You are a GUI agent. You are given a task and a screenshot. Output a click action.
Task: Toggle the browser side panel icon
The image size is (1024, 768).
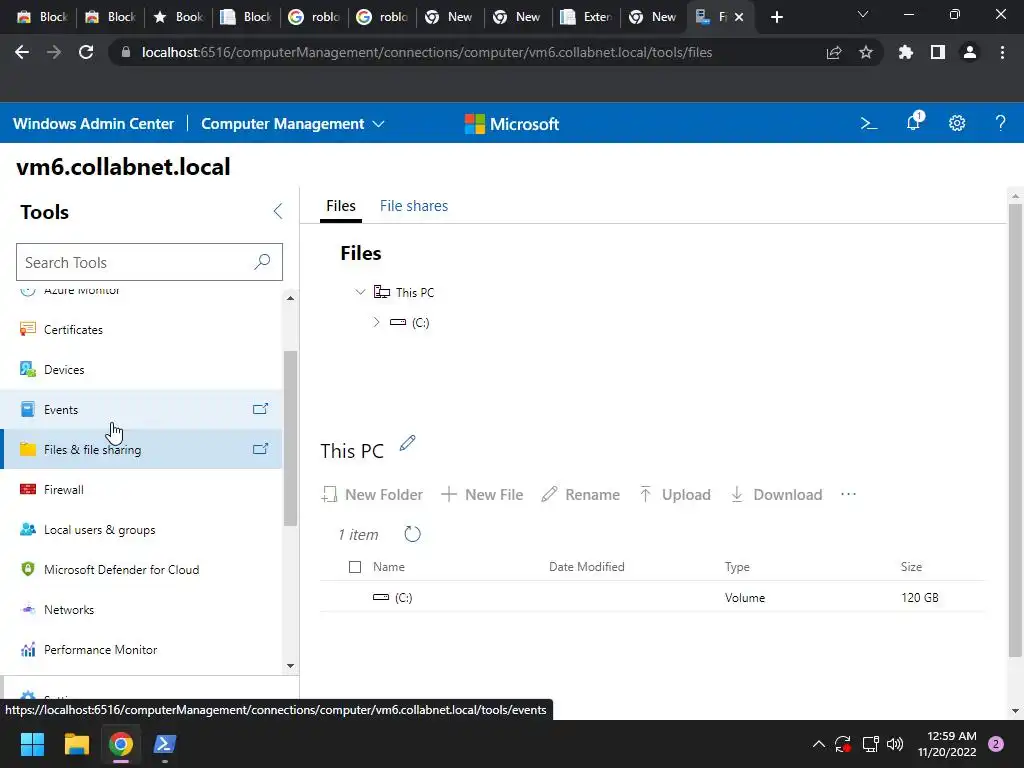point(938,52)
